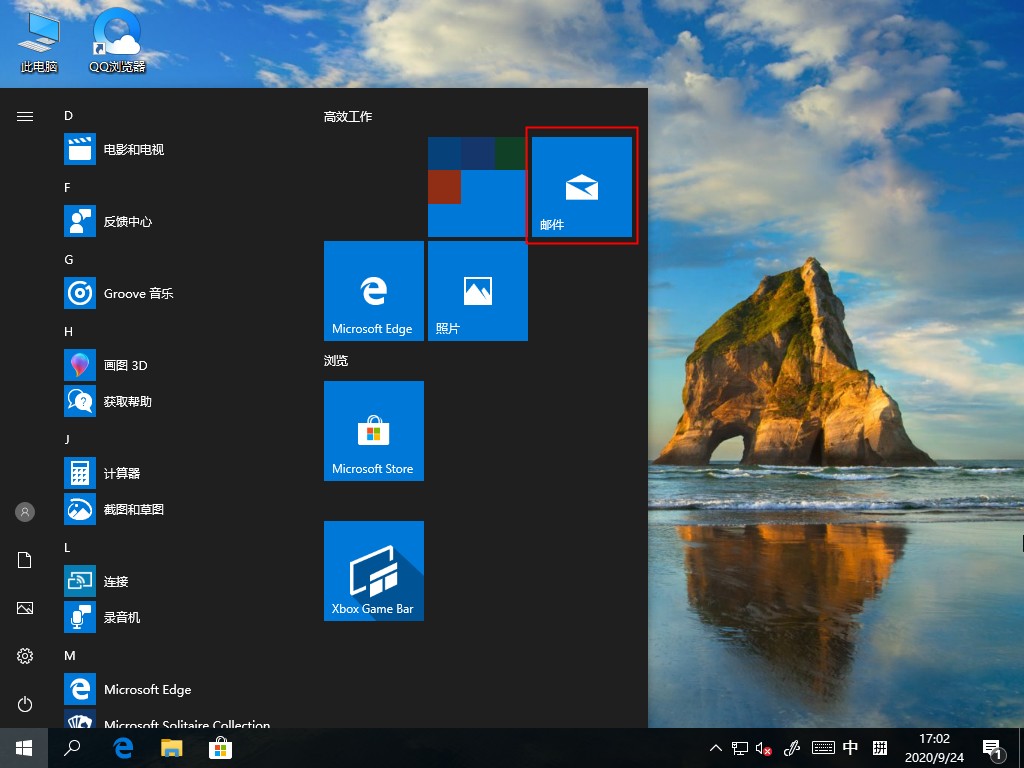
Task: Open the 照片 Photos tile
Action: tap(477, 290)
